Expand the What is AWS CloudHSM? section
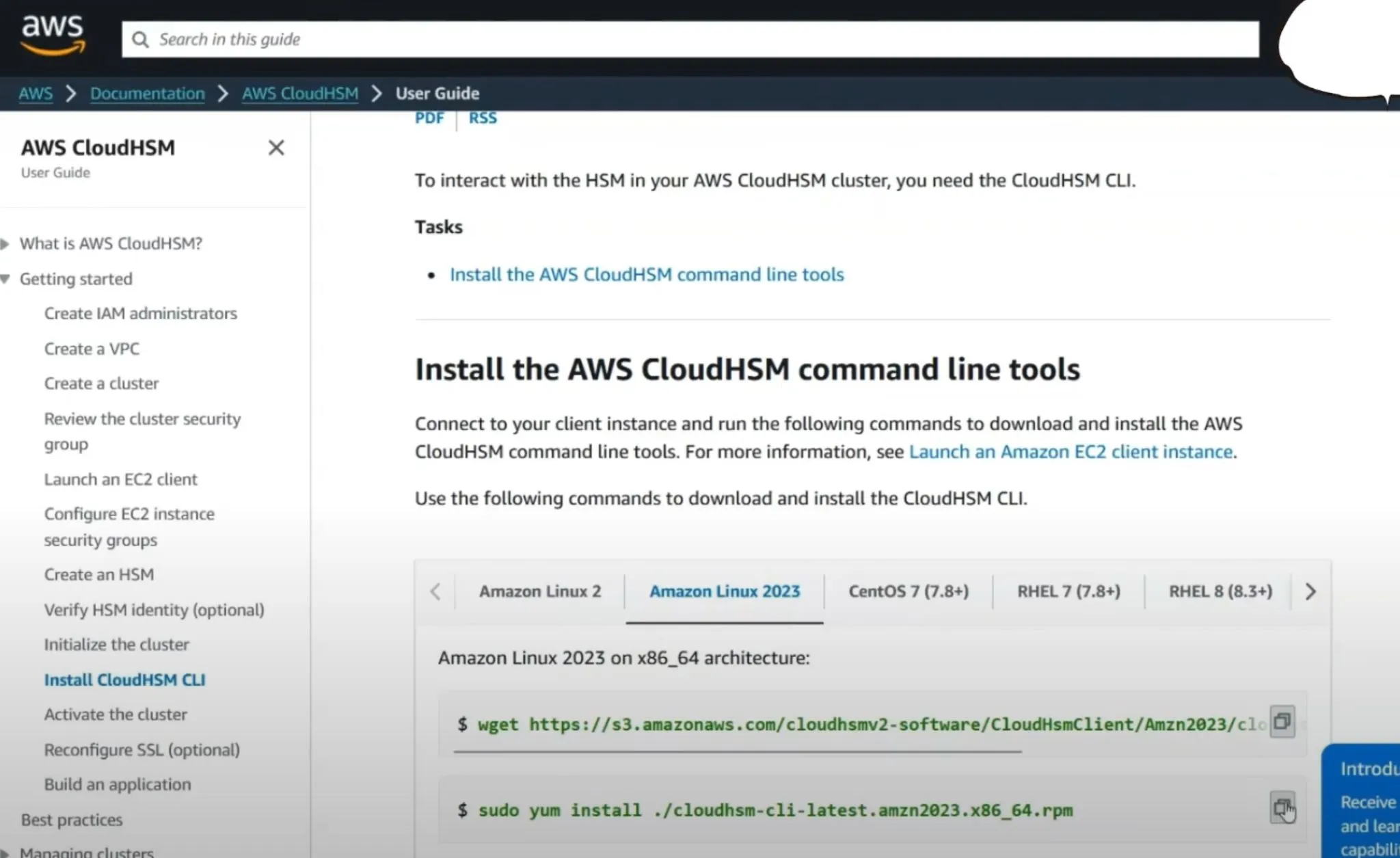The width and height of the screenshot is (1400, 858). 6,243
